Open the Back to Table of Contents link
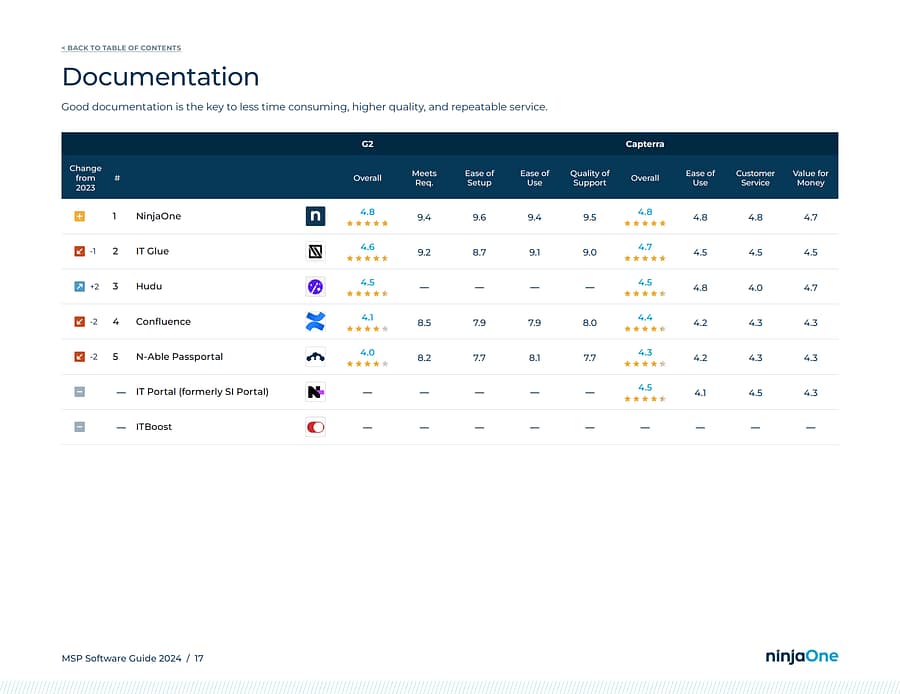Image resolution: width=900 pixels, height=694 pixels. (121, 48)
